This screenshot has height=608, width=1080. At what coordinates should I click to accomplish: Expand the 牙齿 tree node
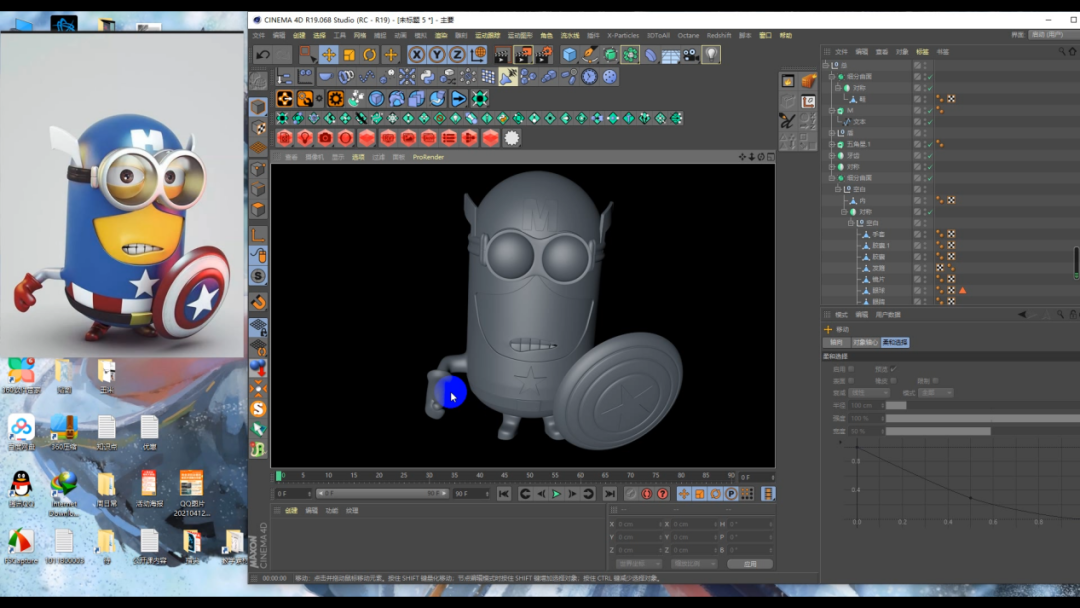[x=832, y=156]
